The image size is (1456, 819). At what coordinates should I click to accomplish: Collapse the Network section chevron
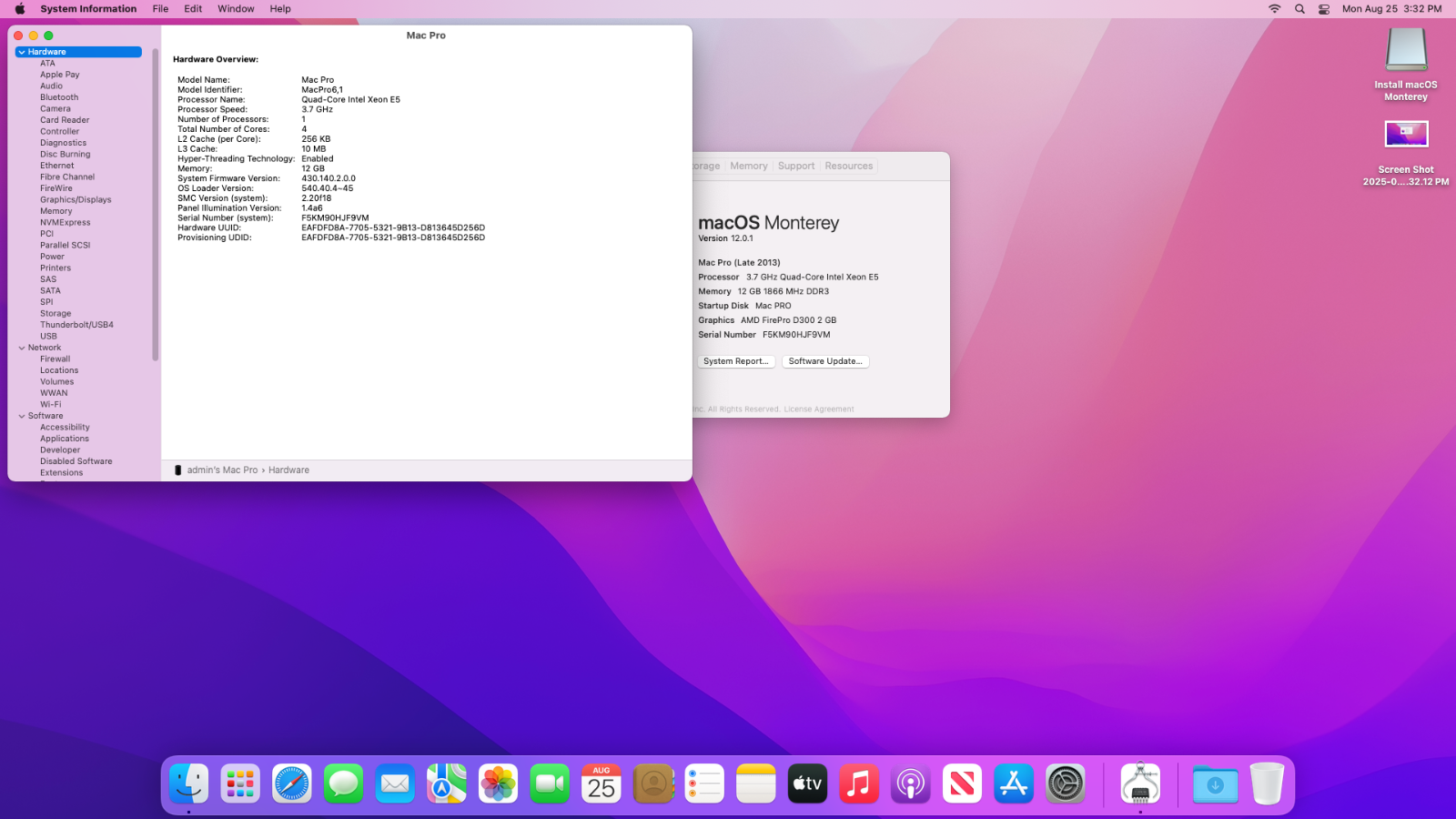pyautogui.click(x=22, y=348)
